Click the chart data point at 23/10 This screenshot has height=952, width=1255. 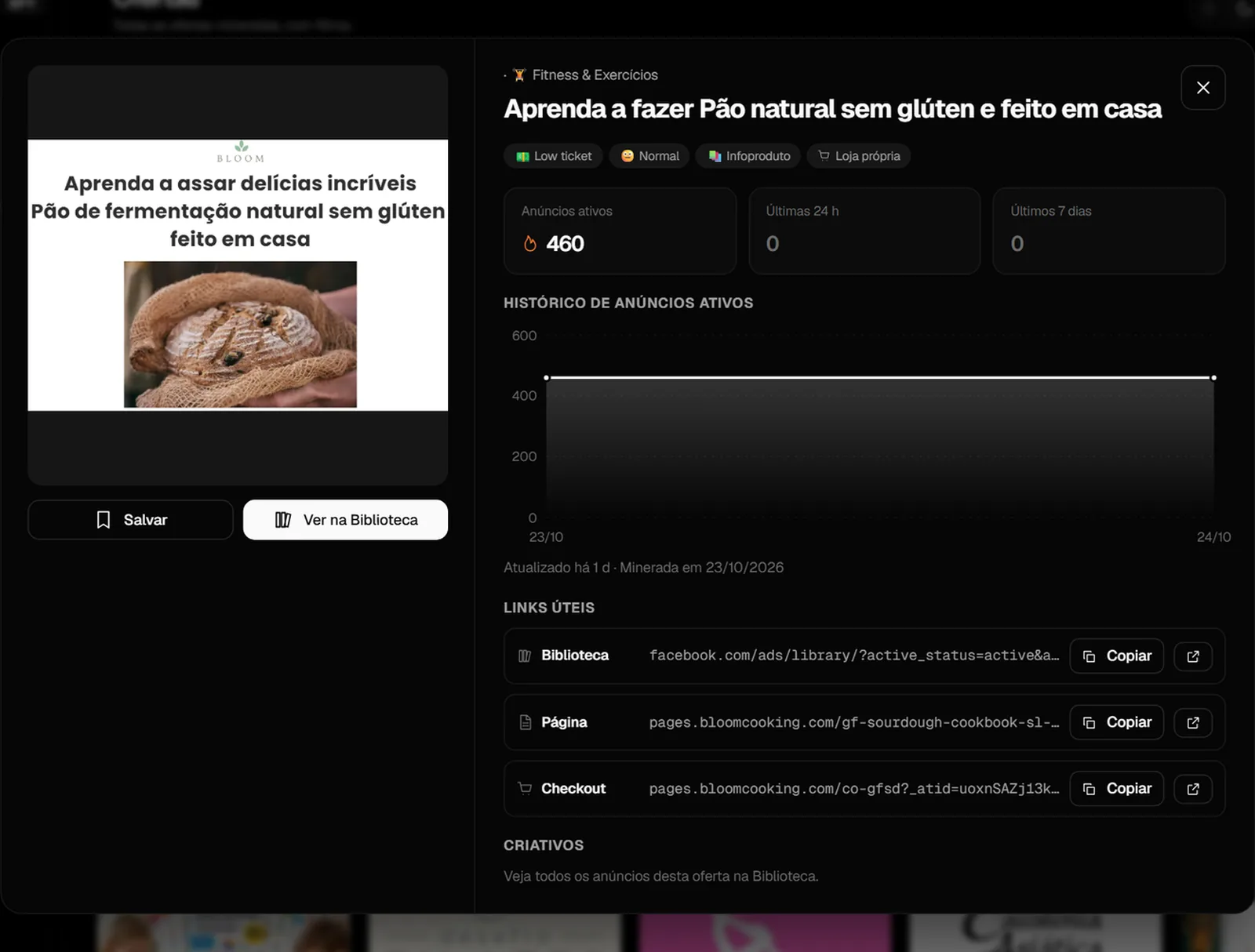[x=547, y=378]
